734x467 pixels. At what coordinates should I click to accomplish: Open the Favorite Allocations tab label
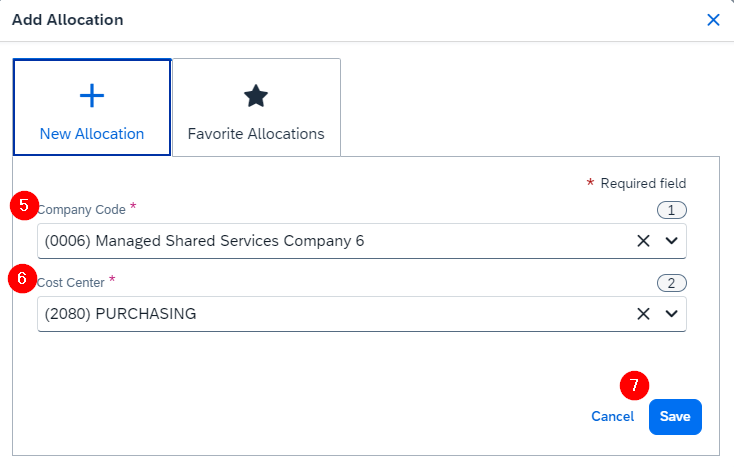coord(256,134)
